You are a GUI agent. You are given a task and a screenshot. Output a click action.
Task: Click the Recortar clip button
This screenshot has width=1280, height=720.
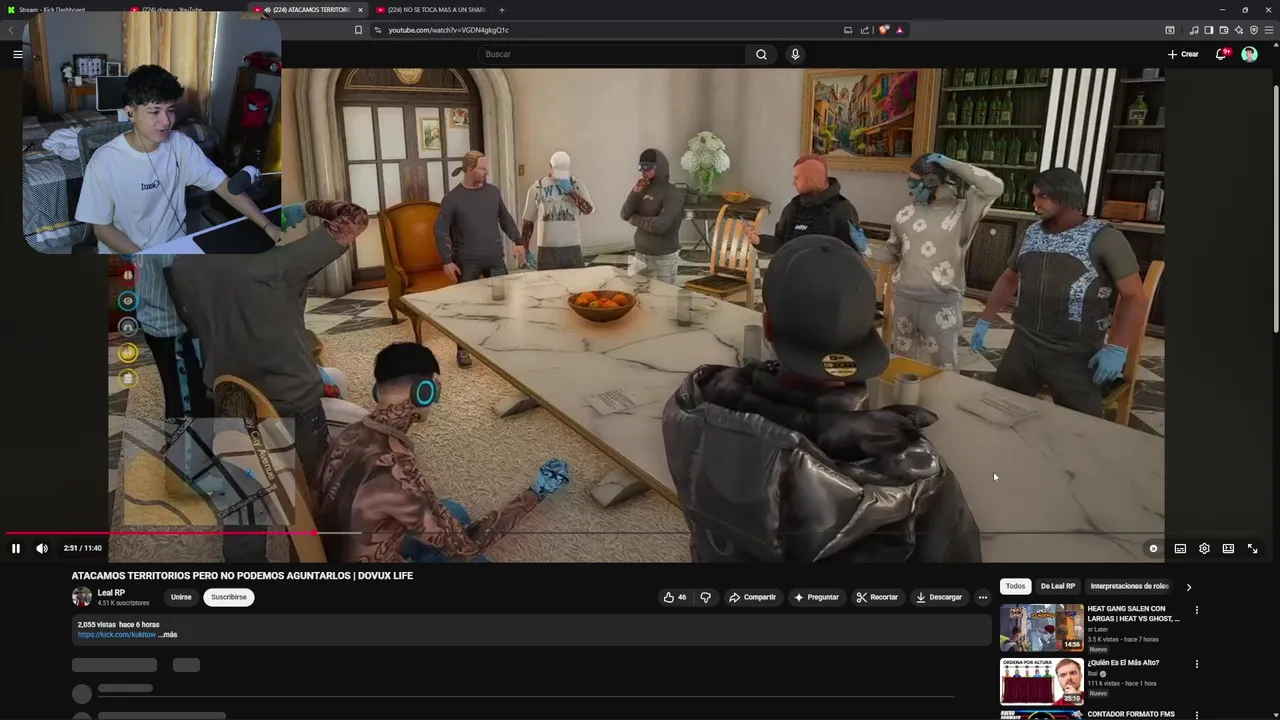pyautogui.click(x=877, y=597)
